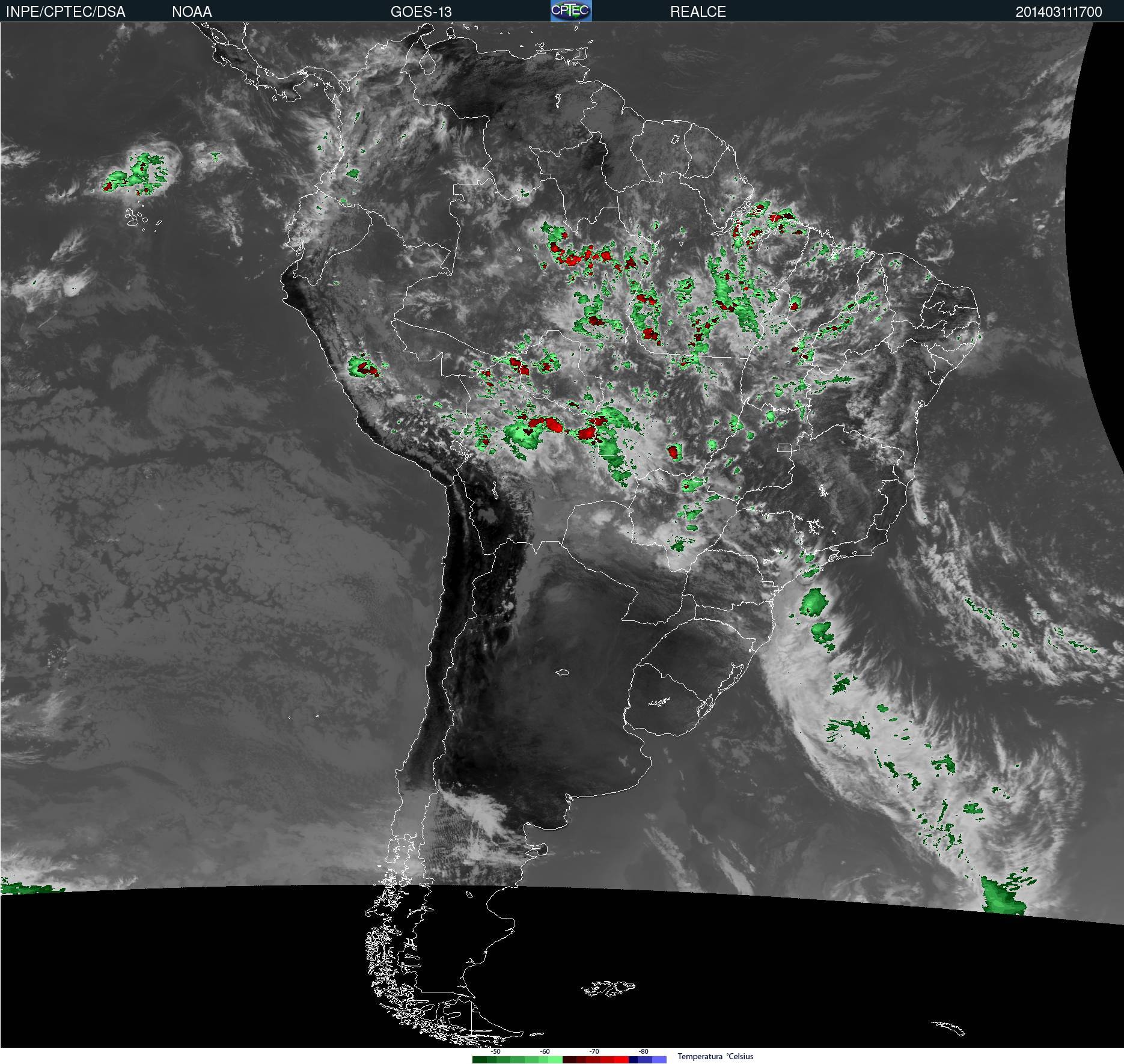Click the Federal District rectangle outline in central Brazil
Viewport: 1124px width, 1064px height.
click(x=785, y=447)
